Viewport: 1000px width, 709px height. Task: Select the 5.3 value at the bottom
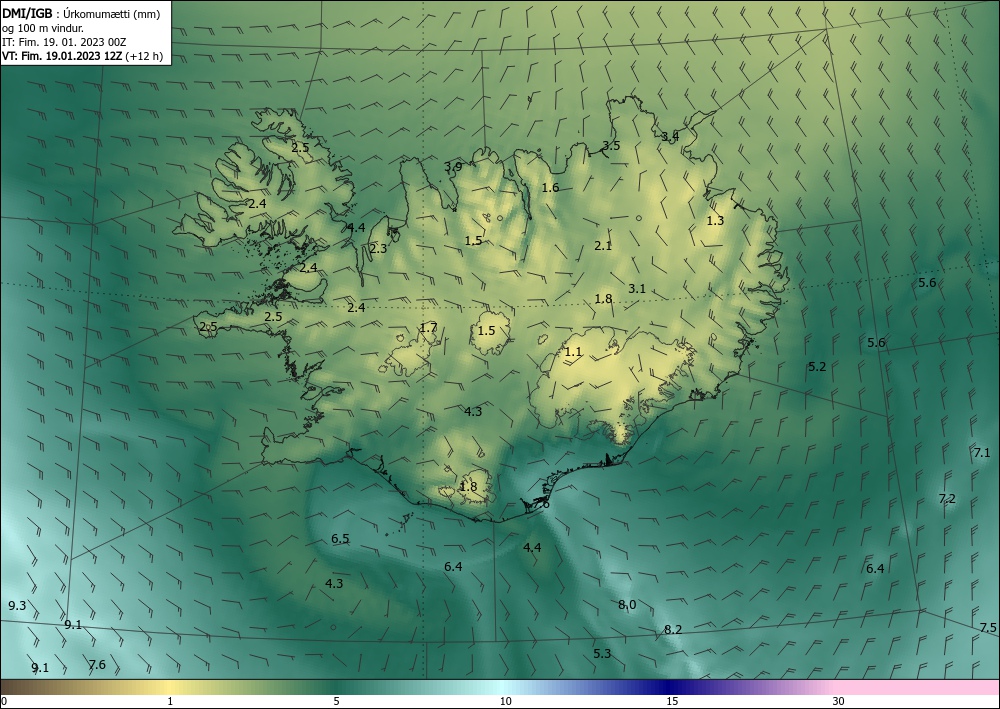tap(602, 654)
